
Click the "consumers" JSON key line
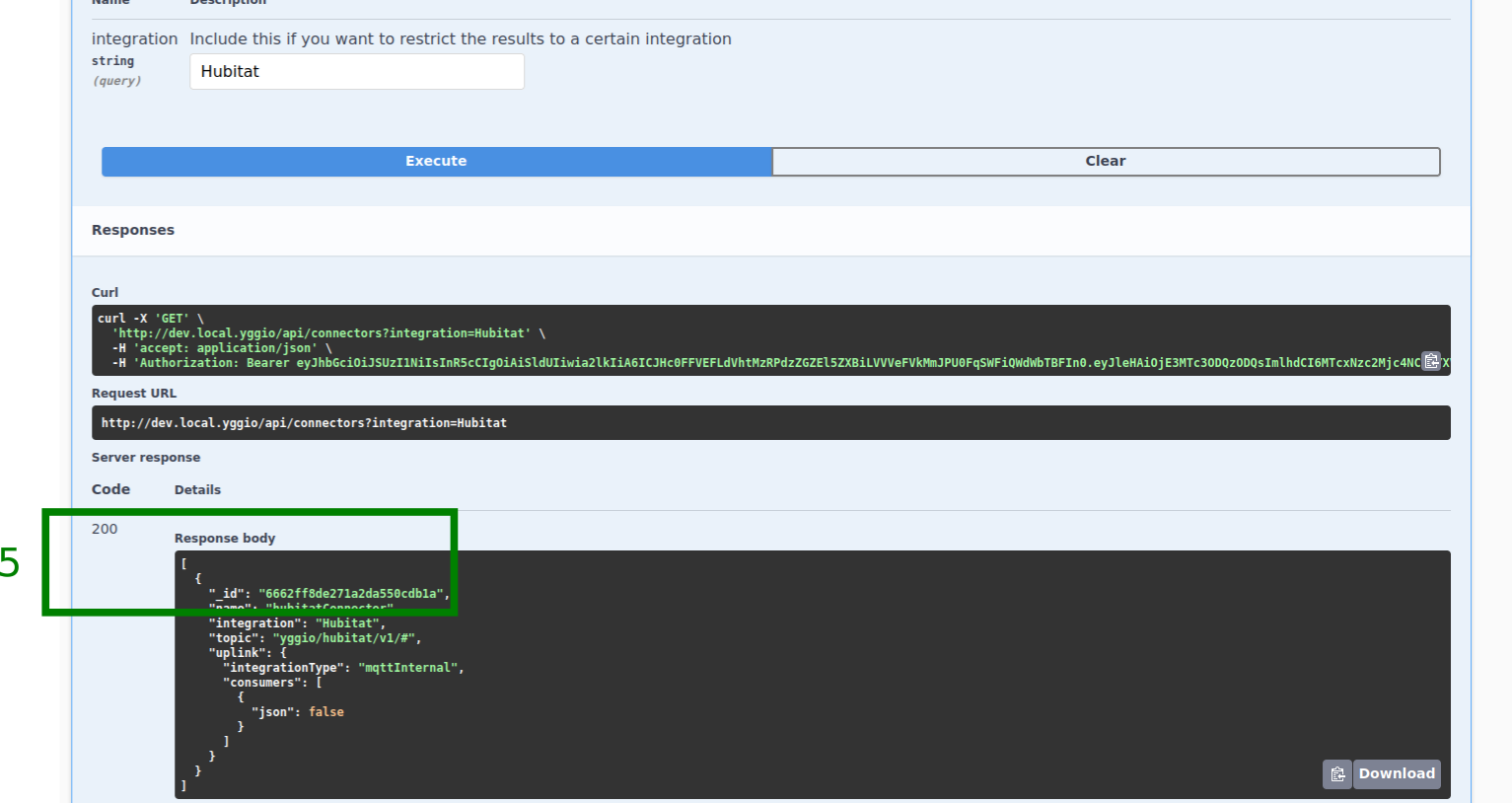click(x=272, y=683)
